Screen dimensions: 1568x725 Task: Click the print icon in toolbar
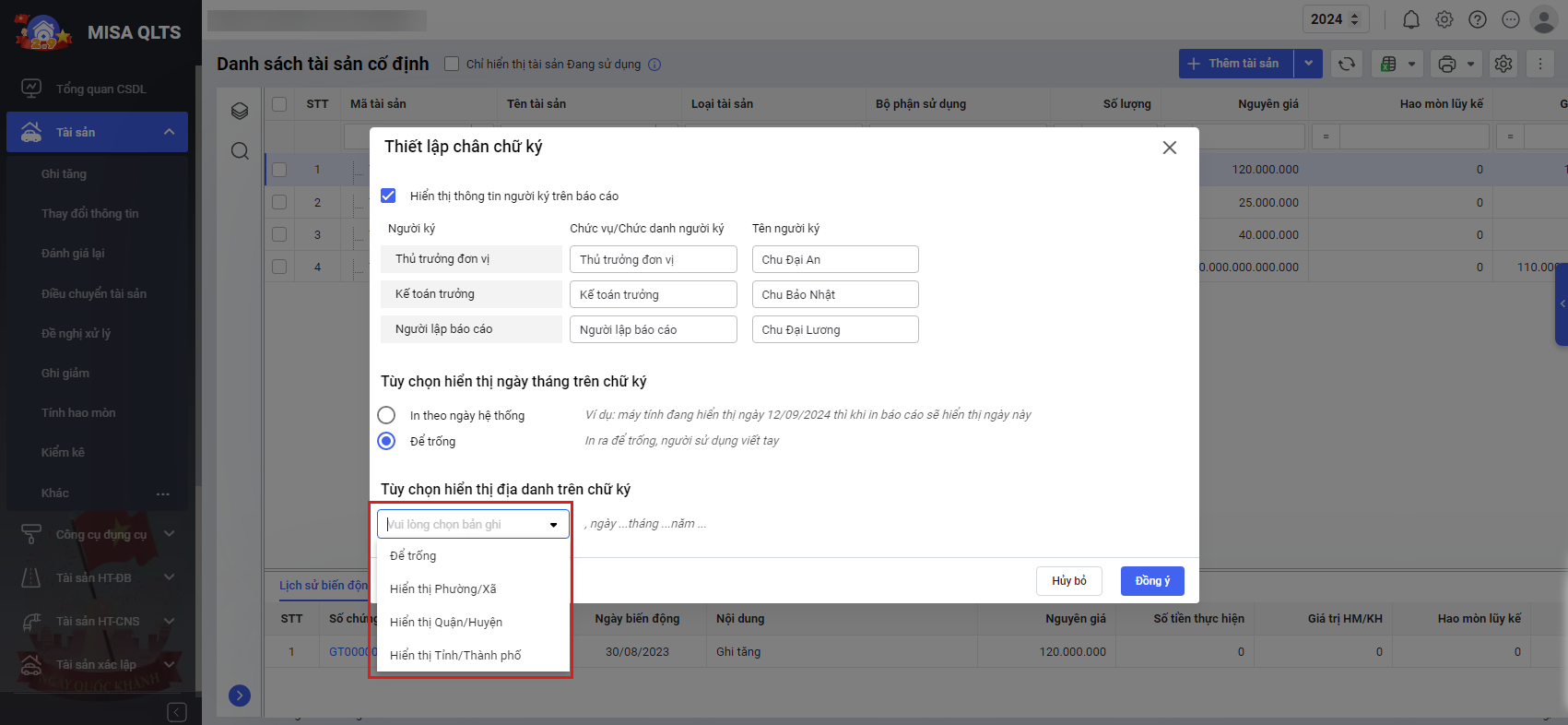[1446, 64]
